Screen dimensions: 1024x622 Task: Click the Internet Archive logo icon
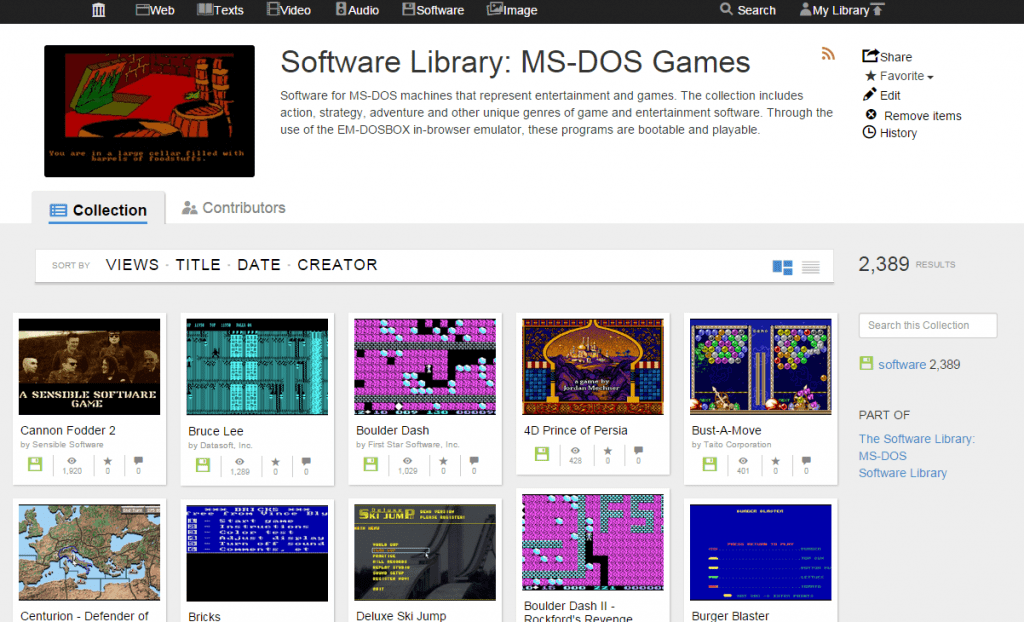[x=98, y=10]
